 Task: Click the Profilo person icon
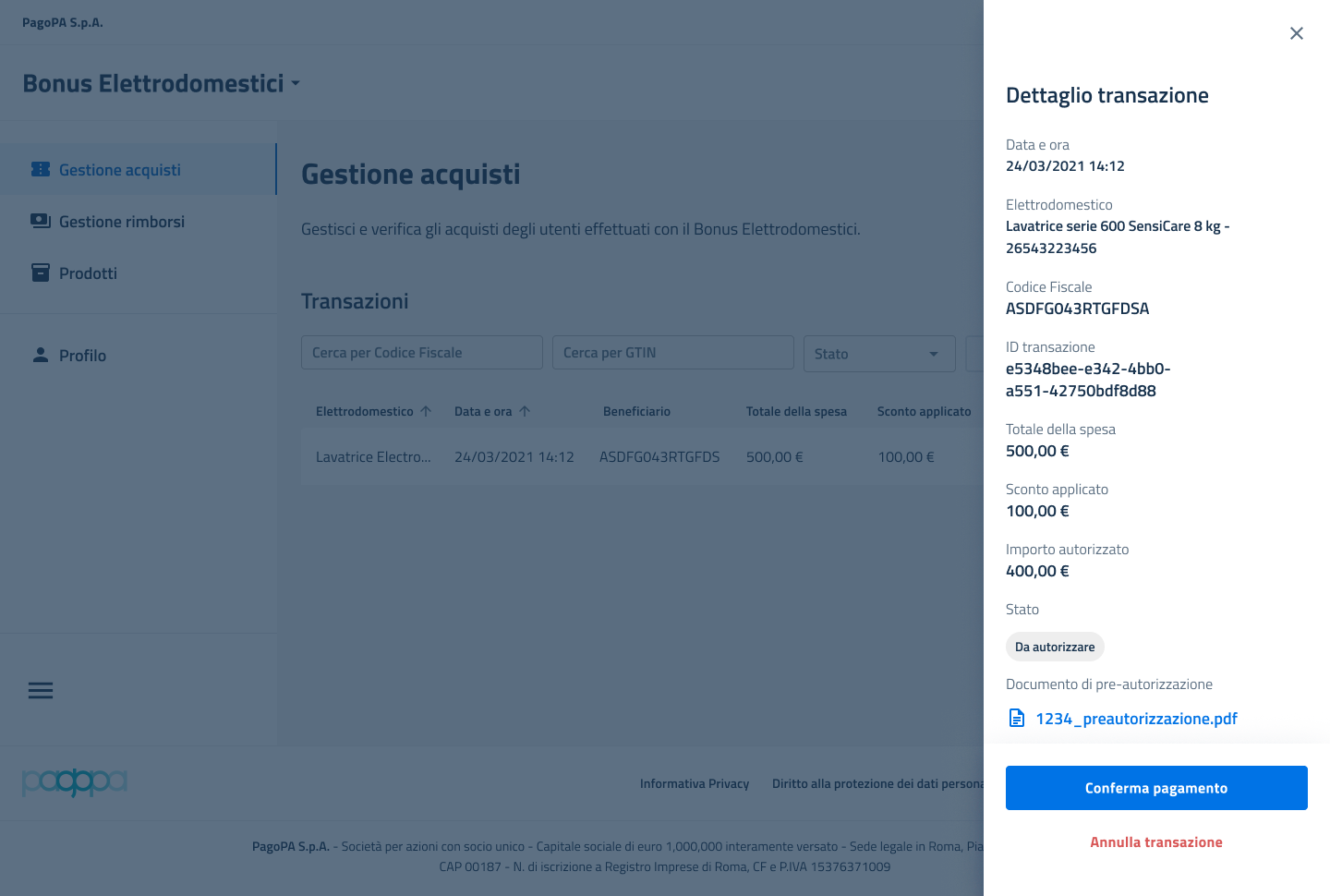pos(41,355)
